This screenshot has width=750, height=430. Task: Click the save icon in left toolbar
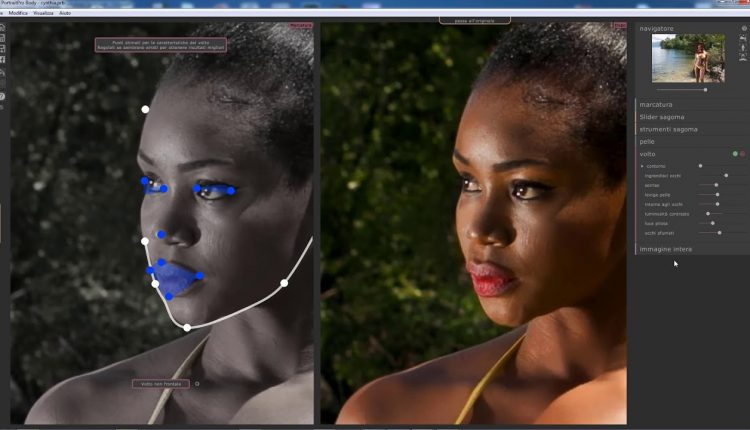coord(2,38)
